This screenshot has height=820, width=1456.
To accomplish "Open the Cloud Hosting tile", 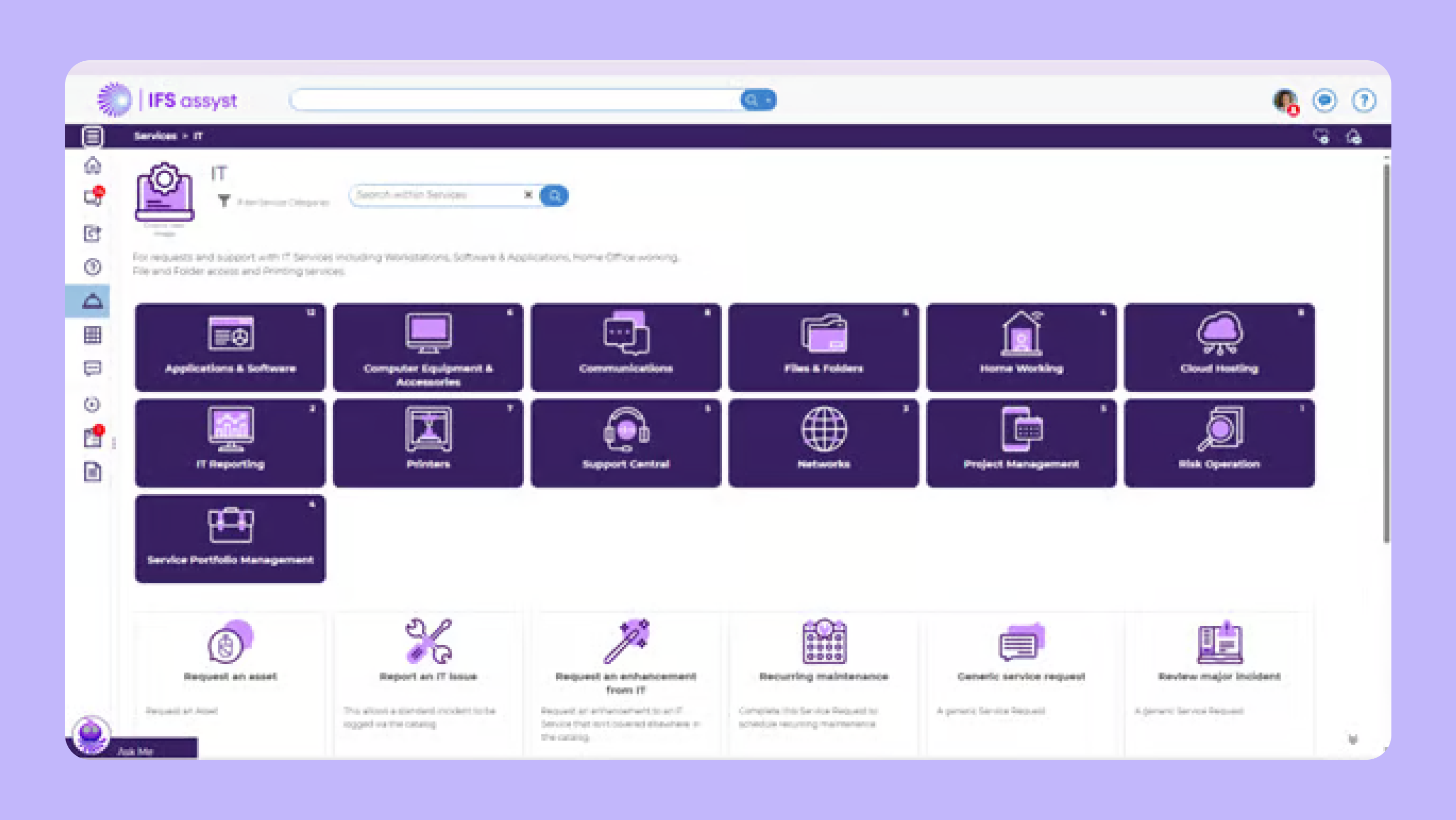I will point(1219,347).
